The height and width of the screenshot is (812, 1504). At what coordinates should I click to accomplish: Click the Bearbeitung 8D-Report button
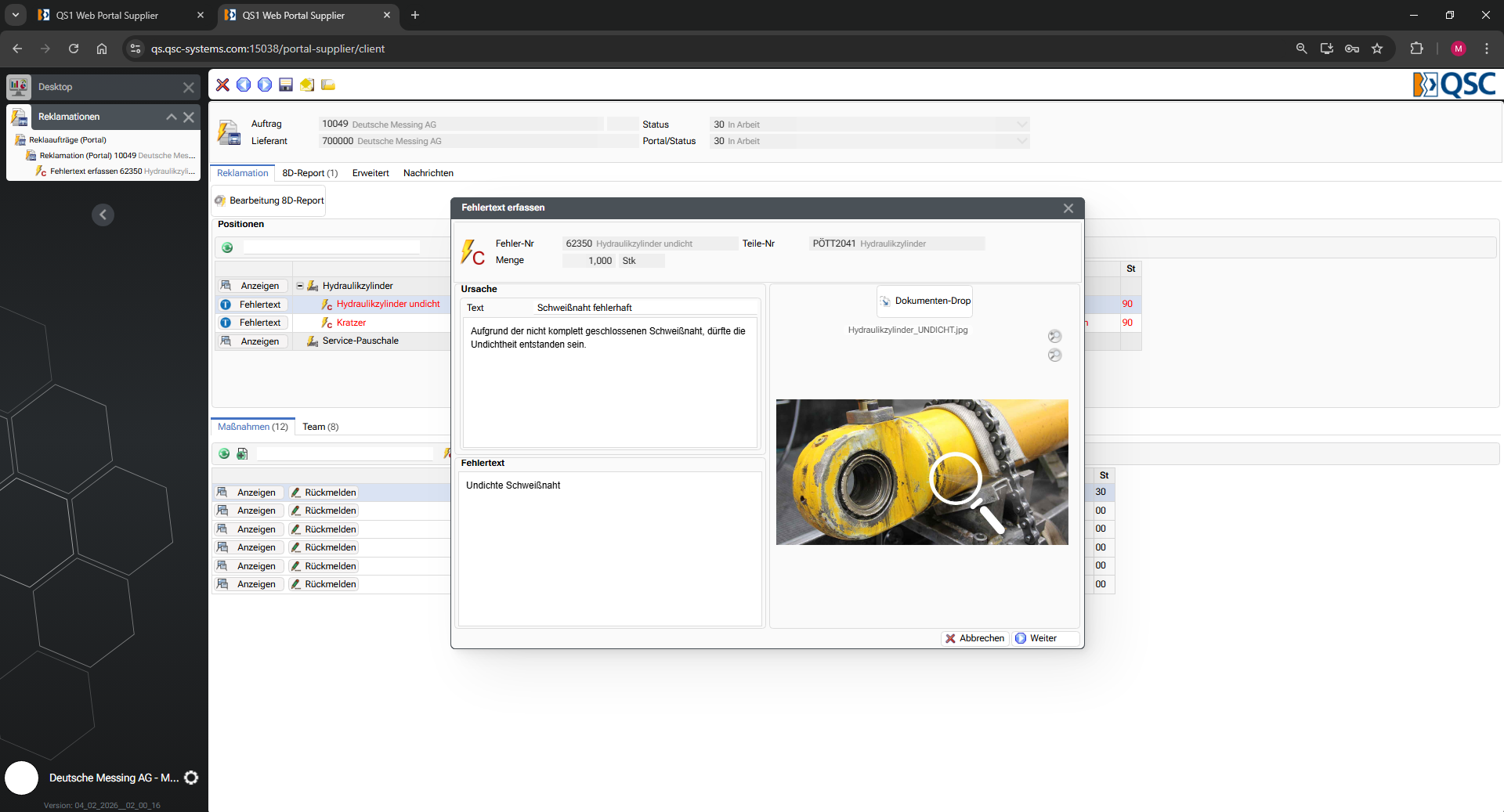pos(269,200)
